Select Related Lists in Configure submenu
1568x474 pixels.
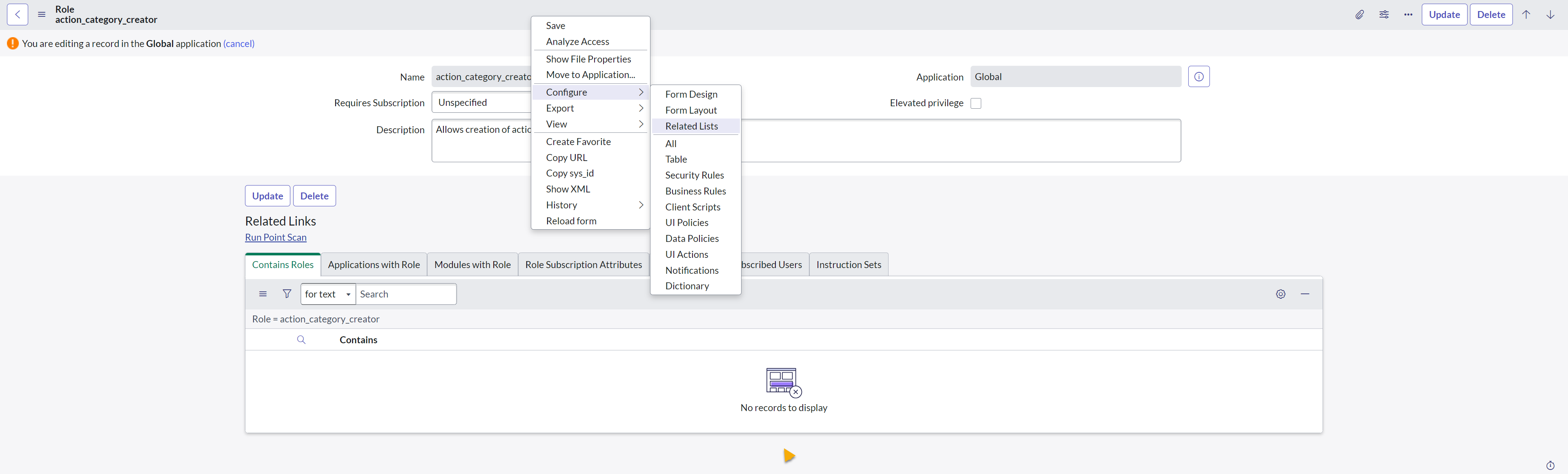click(x=691, y=126)
